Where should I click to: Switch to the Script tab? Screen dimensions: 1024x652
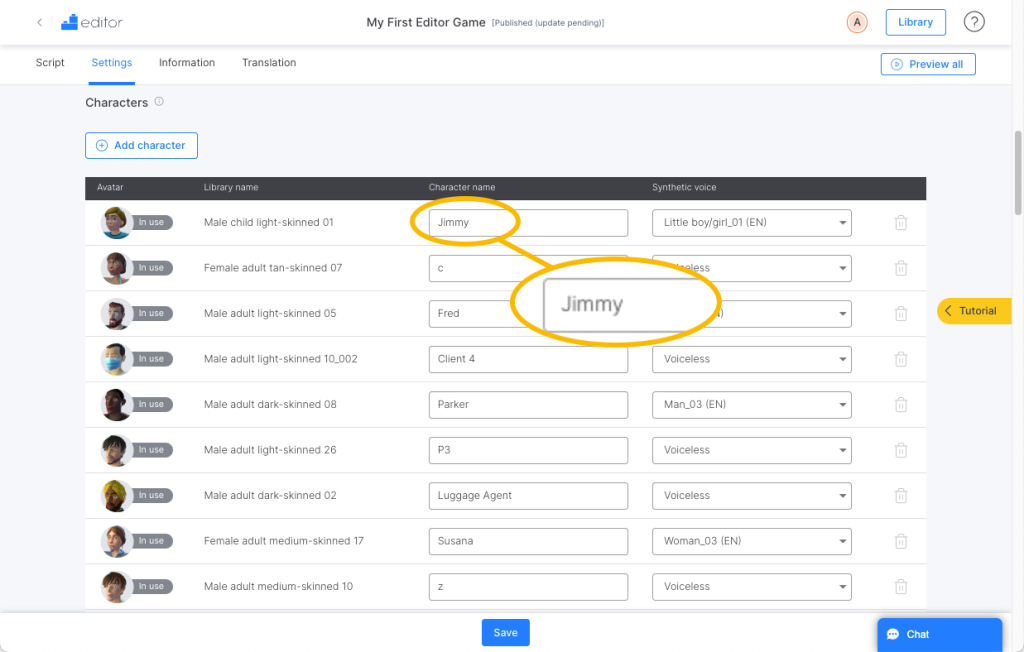pos(50,63)
